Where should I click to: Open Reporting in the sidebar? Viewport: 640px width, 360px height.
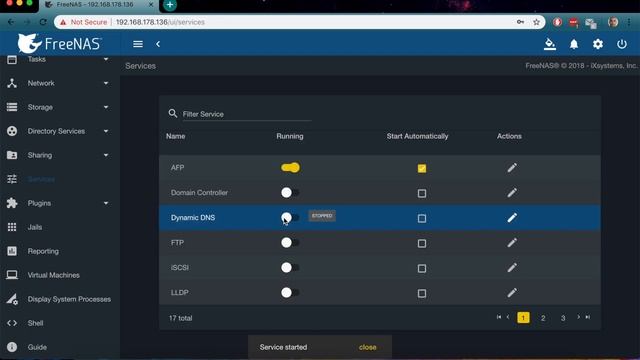[x=43, y=251]
